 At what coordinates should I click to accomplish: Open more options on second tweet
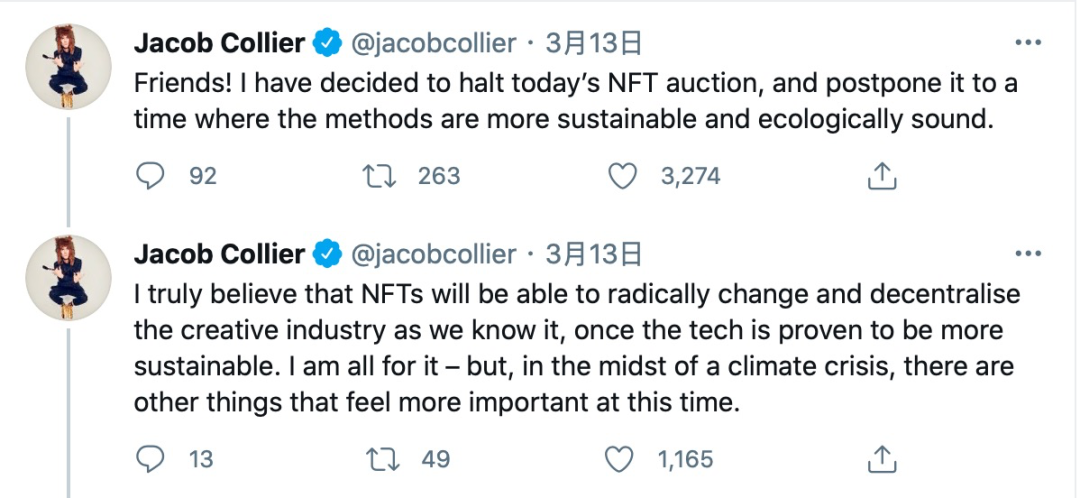pyautogui.click(x=1028, y=254)
